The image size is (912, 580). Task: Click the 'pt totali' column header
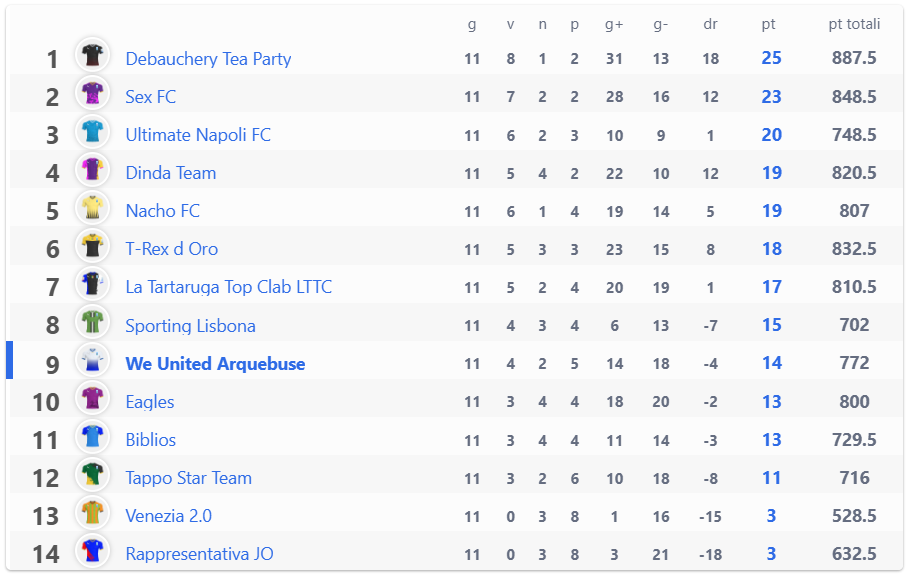[x=854, y=24]
